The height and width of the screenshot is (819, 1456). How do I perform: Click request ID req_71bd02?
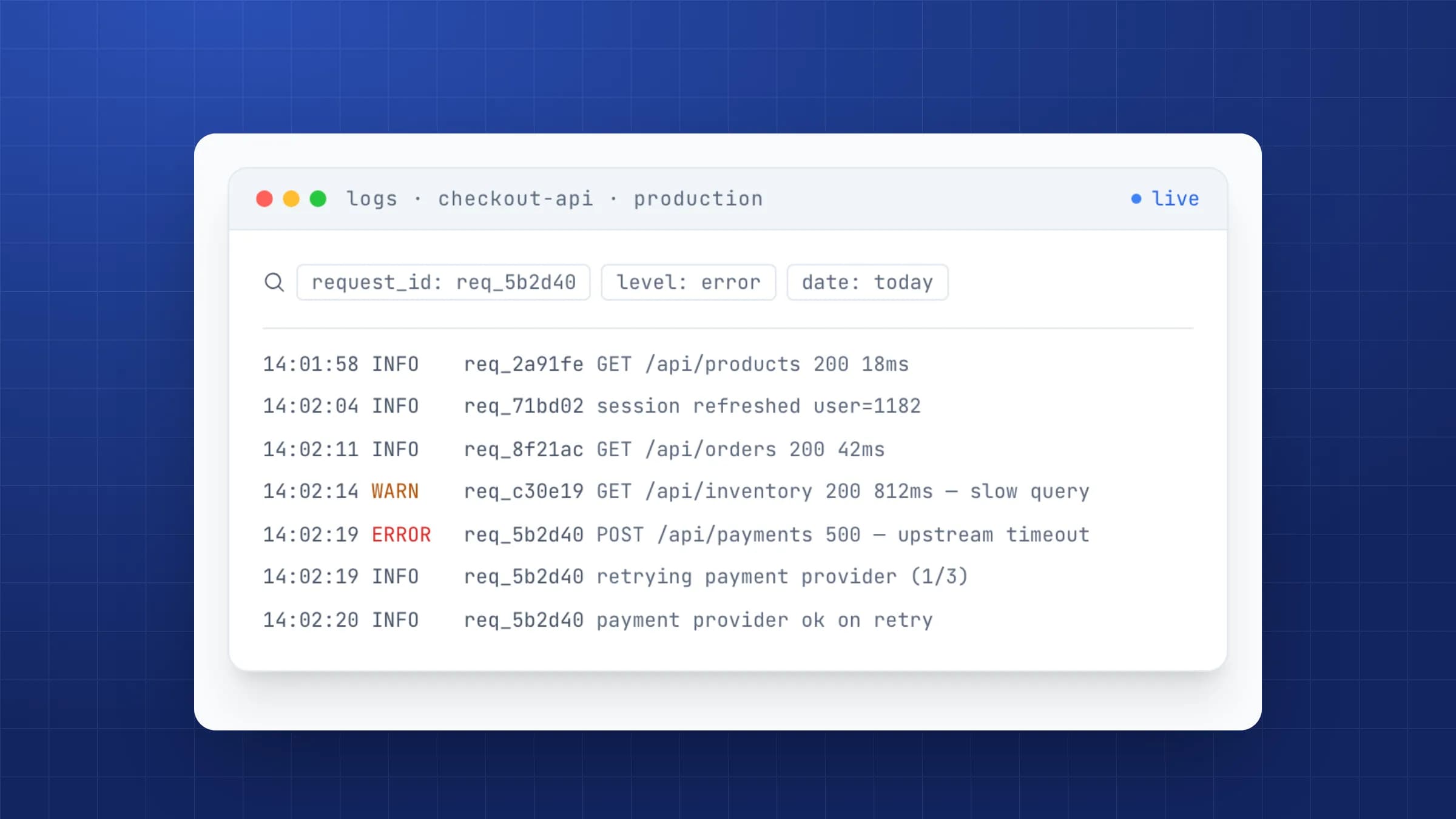pos(524,406)
